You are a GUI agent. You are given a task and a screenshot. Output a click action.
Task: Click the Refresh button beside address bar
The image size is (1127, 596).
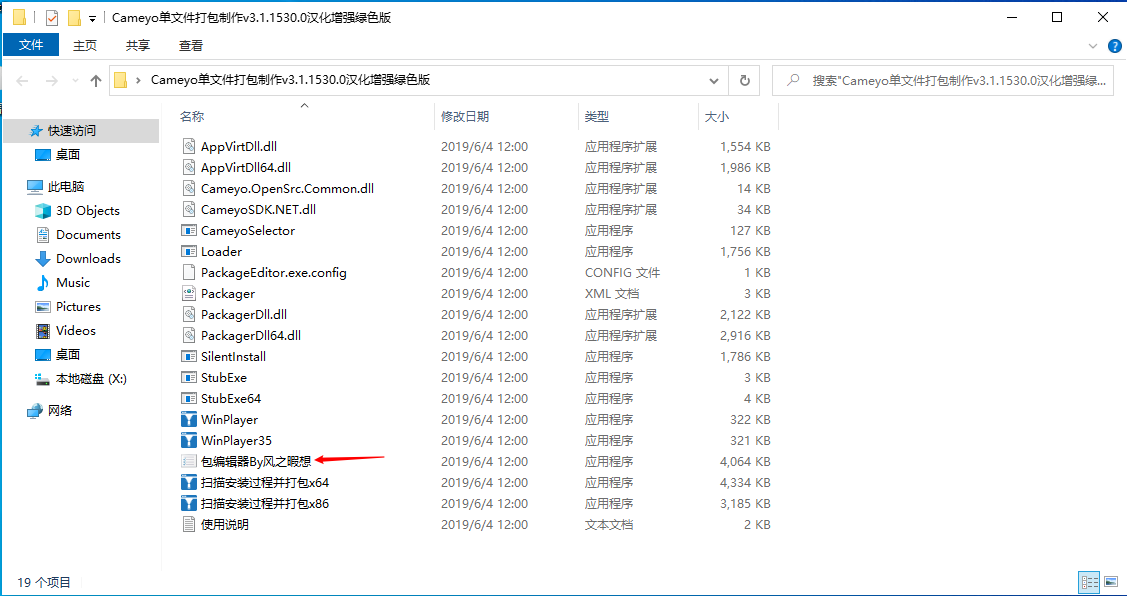tap(745, 81)
